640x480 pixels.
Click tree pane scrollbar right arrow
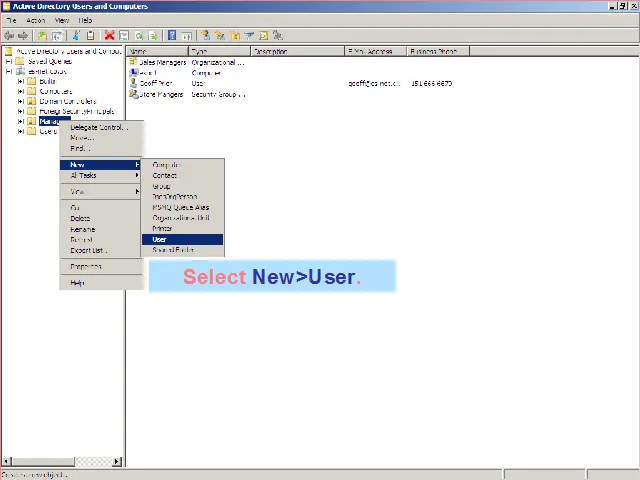(117, 462)
